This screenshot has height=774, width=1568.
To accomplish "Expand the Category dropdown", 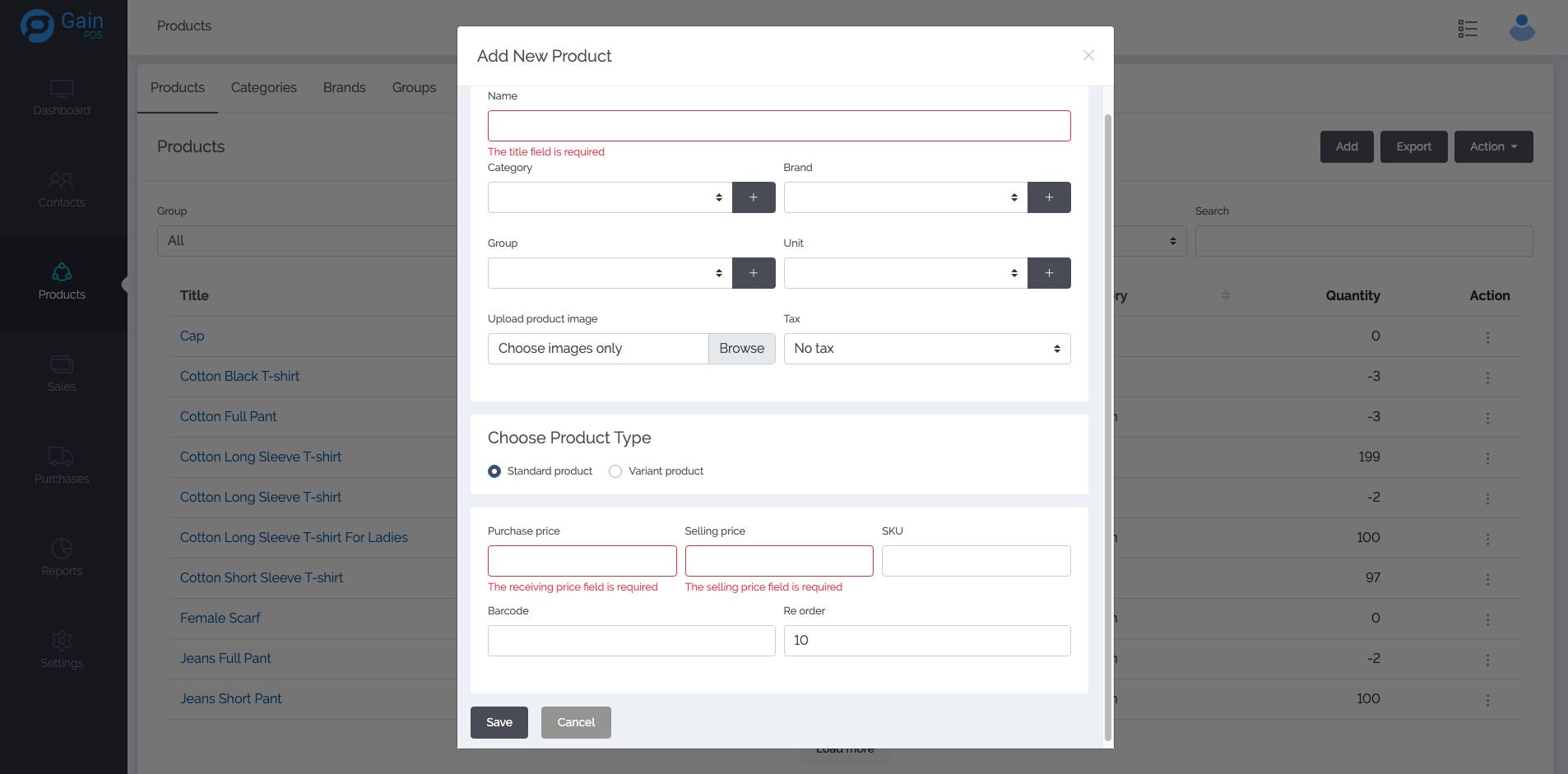I will 609,197.
